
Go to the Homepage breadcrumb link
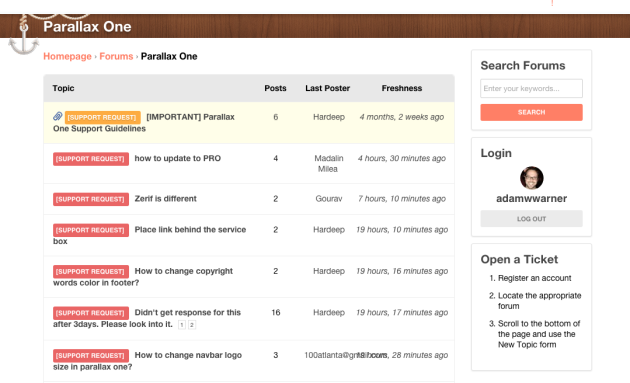click(68, 56)
